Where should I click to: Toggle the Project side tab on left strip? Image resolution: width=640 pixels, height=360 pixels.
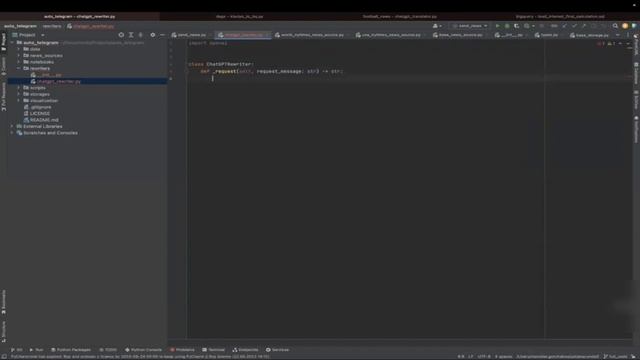click(4, 42)
